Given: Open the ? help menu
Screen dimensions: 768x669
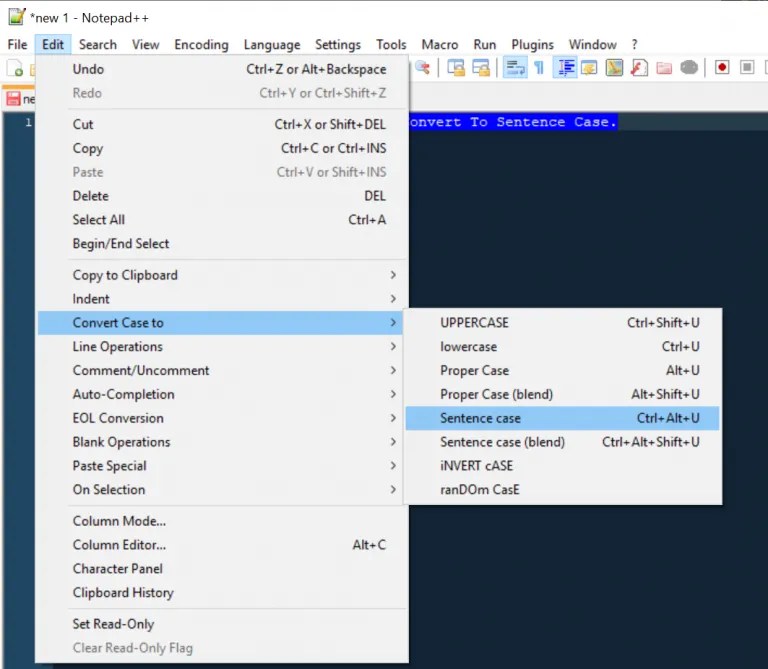Looking at the screenshot, I should click(634, 45).
